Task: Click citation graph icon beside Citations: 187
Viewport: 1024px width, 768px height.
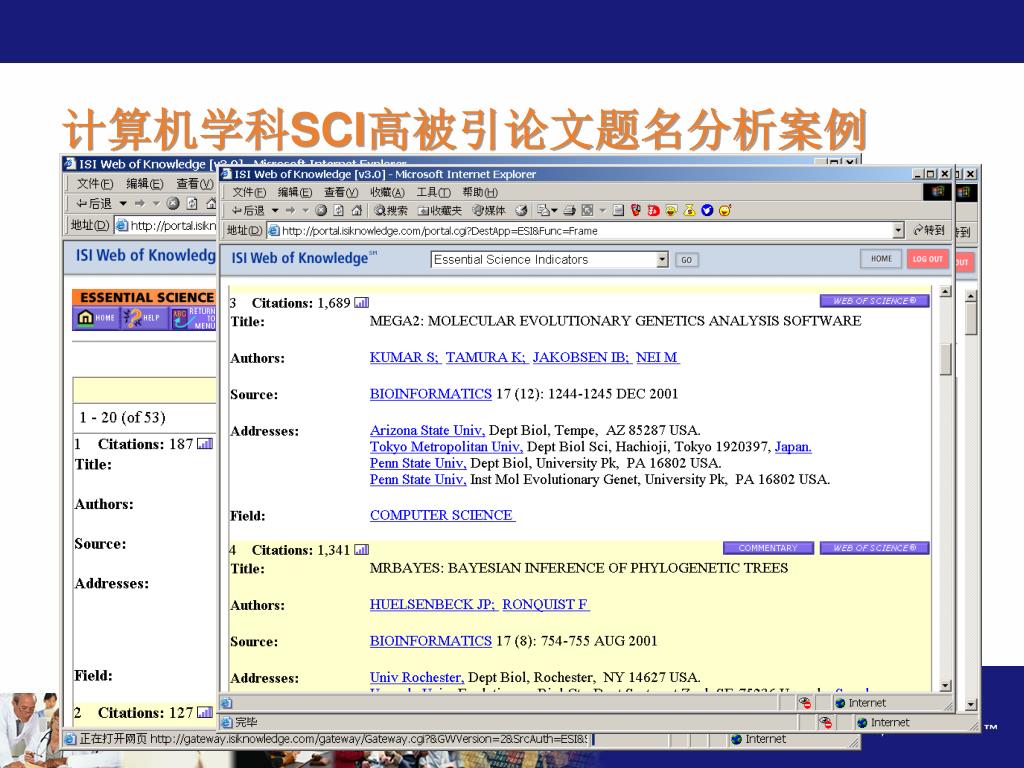Action: pyautogui.click(x=205, y=444)
